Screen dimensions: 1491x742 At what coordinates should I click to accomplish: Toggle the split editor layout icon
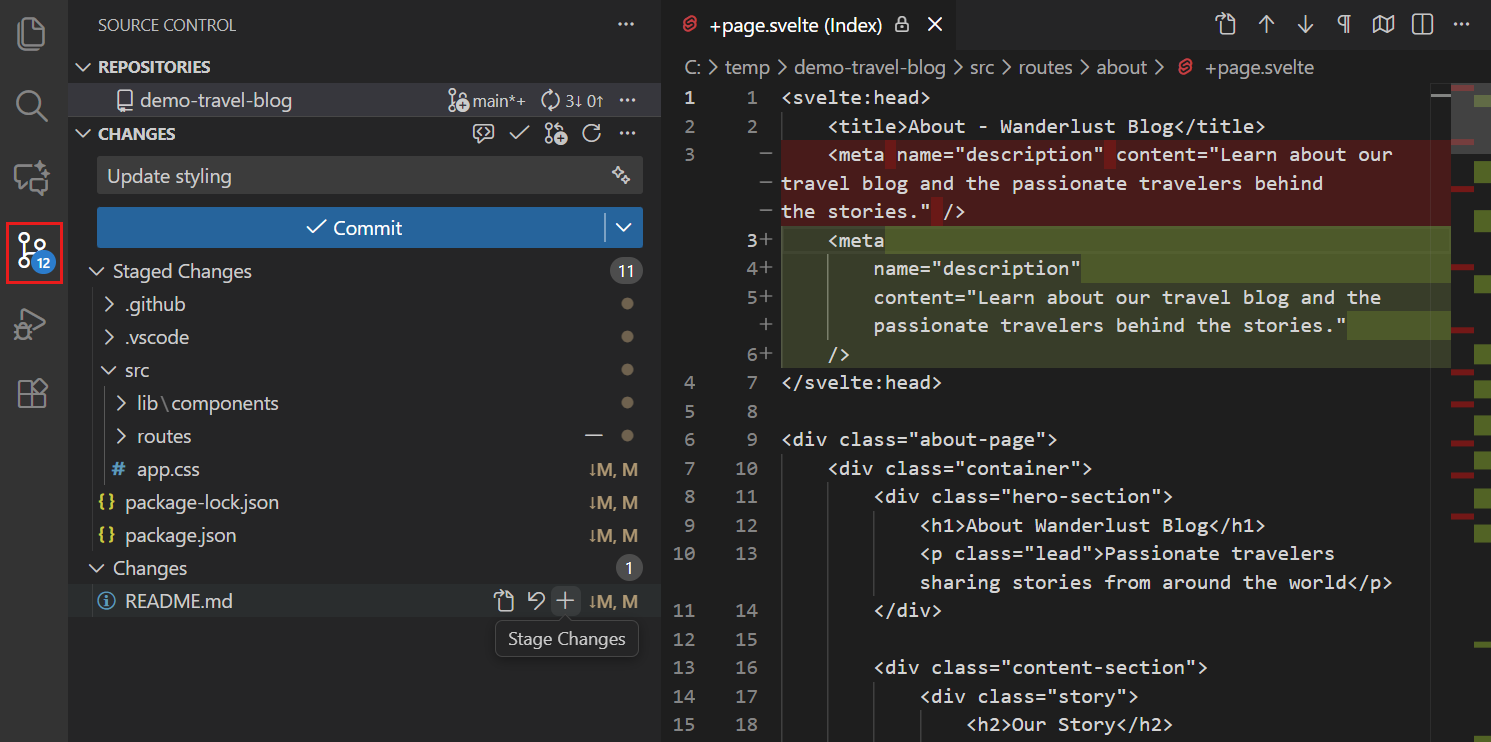tap(1421, 24)
